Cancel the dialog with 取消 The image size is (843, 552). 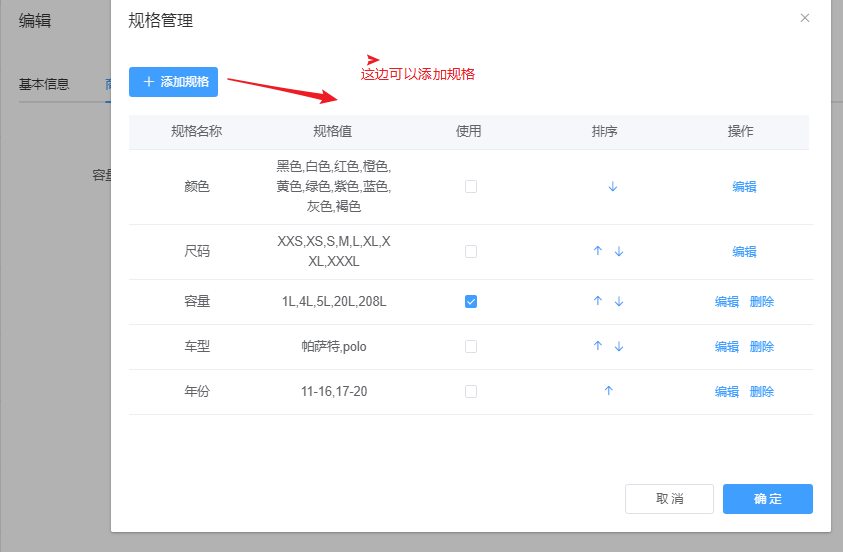pos(669,499)
